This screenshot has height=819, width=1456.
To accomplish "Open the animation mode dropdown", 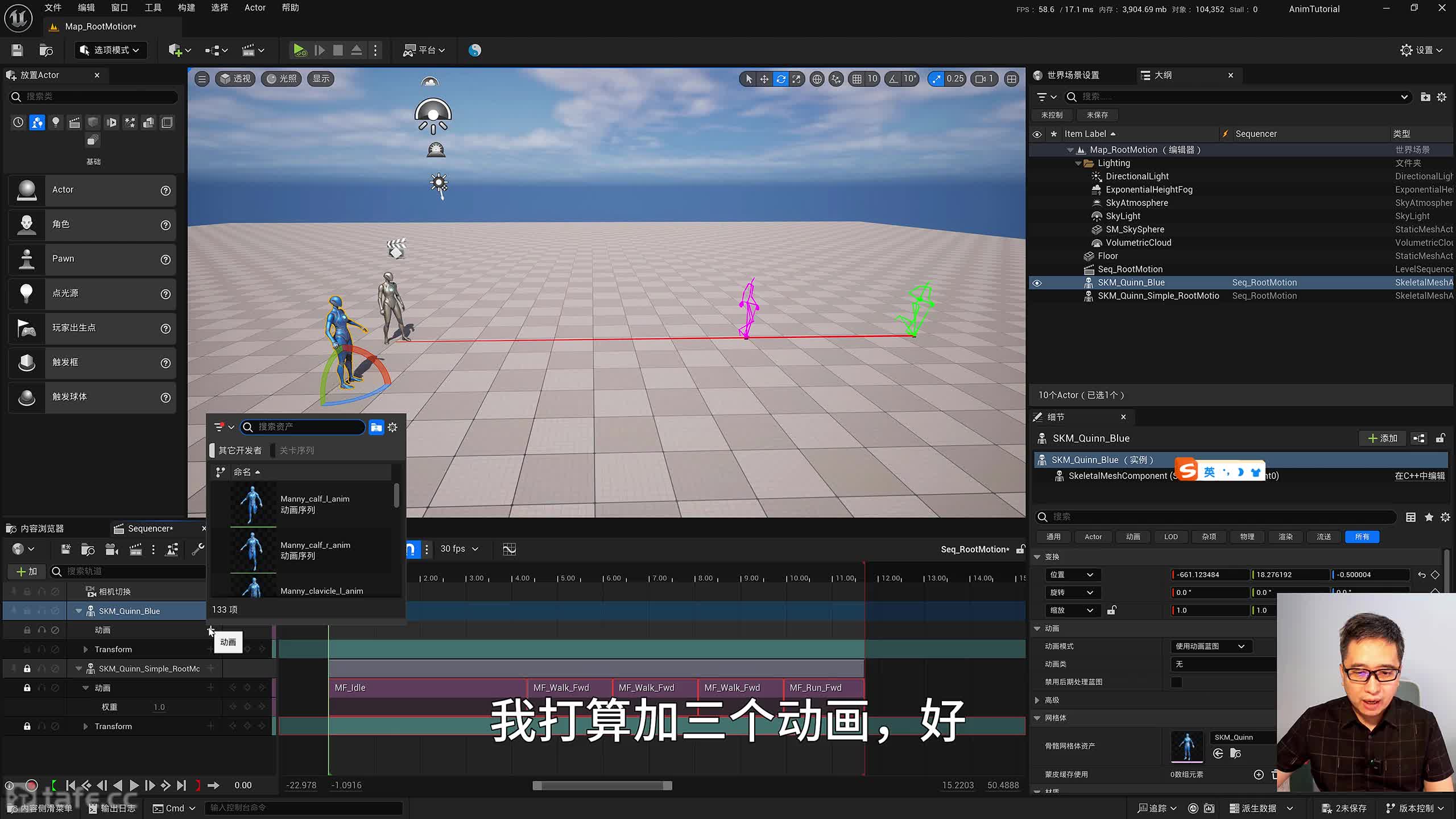I will pyautogui.click(x=1210, y=646).
